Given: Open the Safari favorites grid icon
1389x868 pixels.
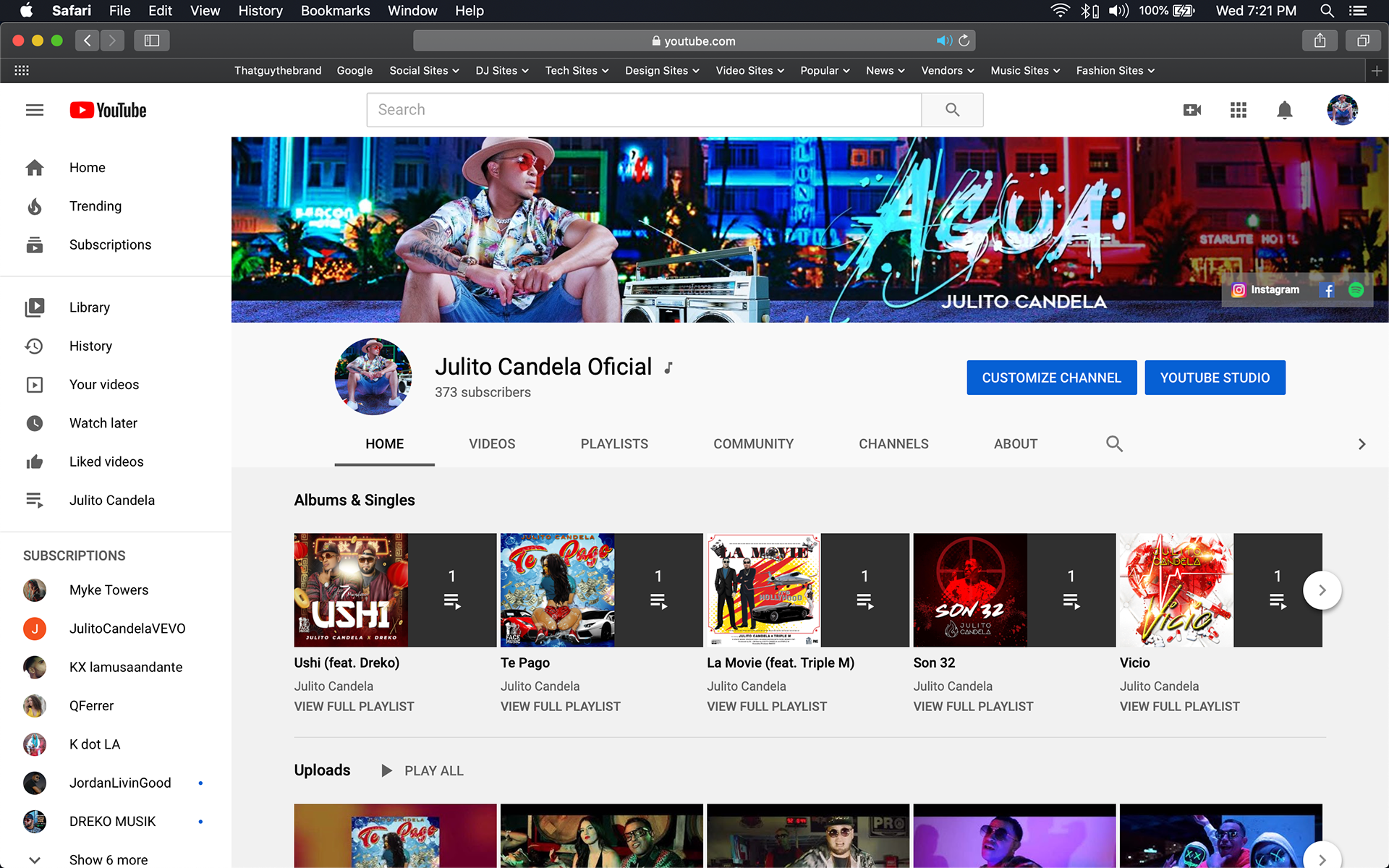Looking at the screenshot, I should (x=22, y=70).
